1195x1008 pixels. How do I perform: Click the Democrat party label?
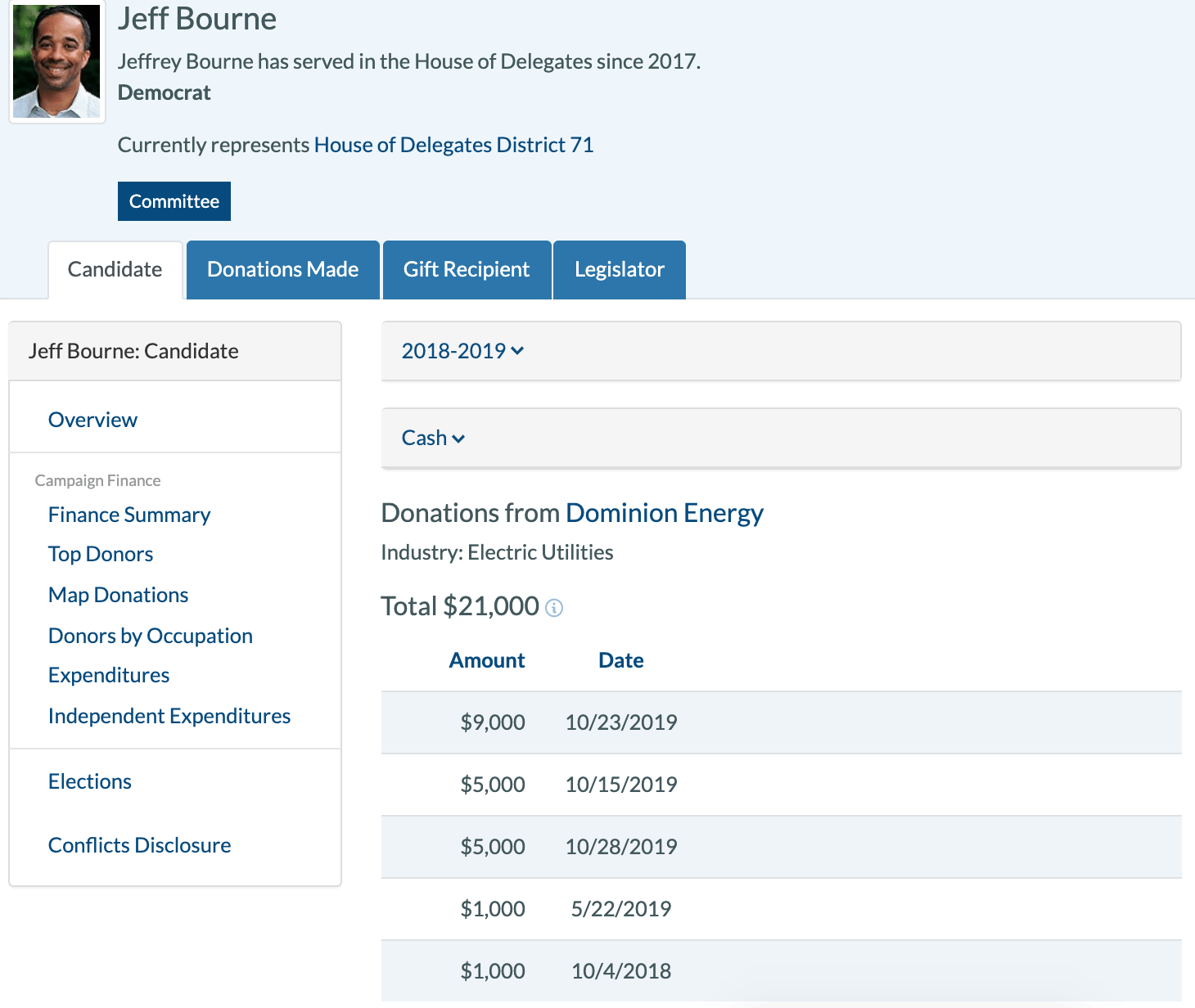tap(165, 92)
